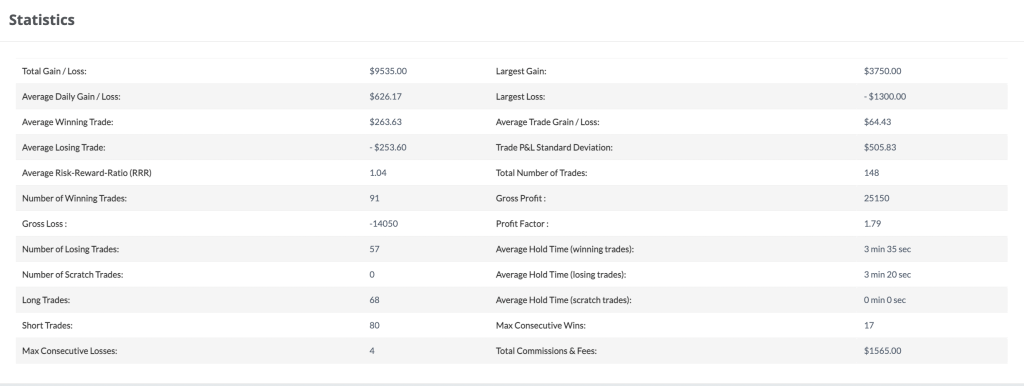Click the Profit Factor value 1.79

(x=872, y=224)
